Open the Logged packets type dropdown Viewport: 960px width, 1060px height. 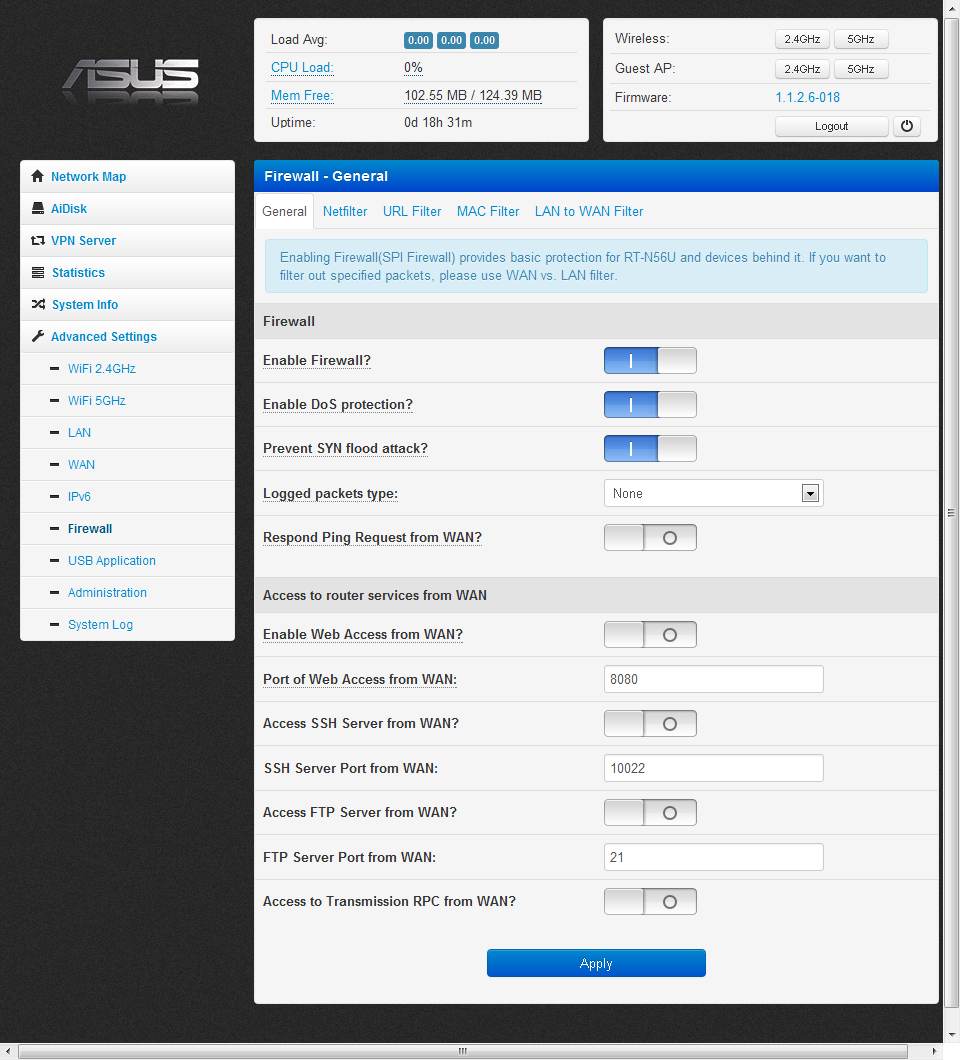point(713,493)
